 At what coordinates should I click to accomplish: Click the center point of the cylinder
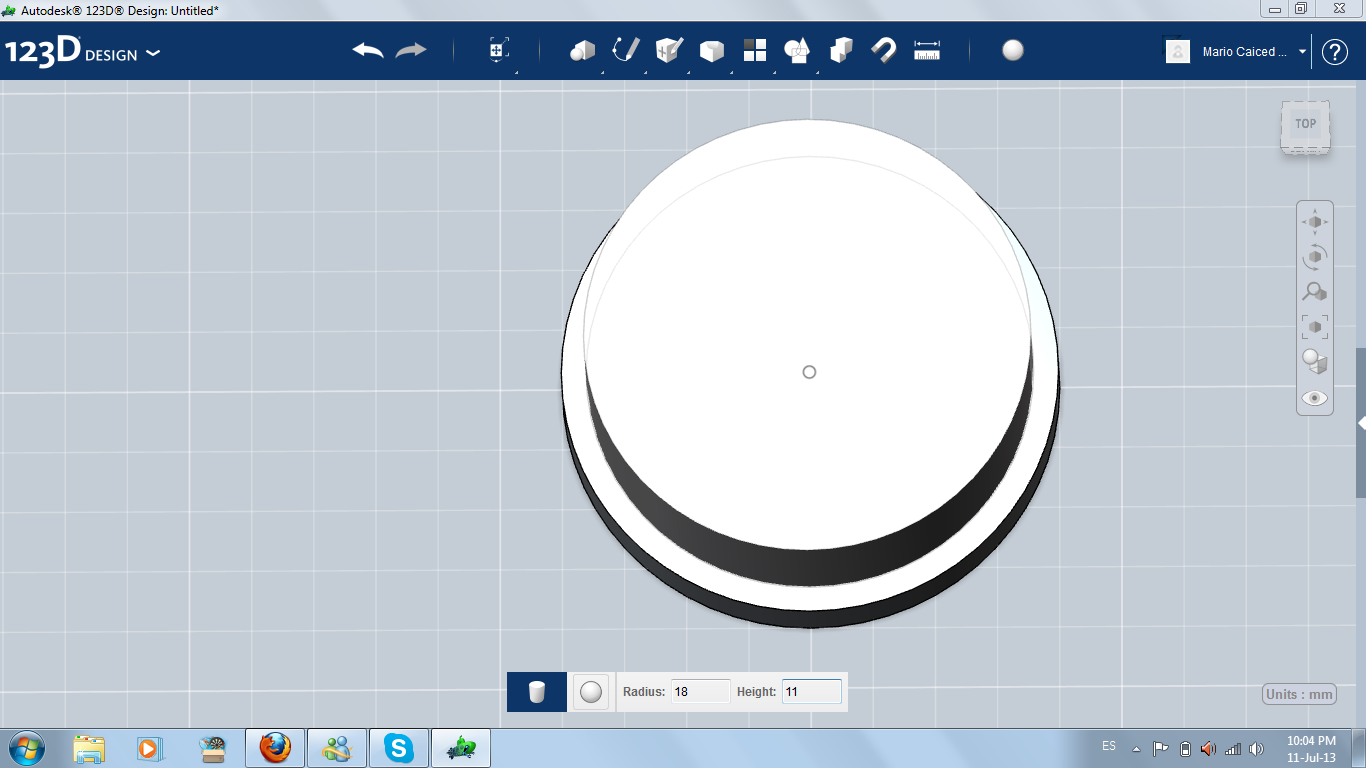coord(809,372)
